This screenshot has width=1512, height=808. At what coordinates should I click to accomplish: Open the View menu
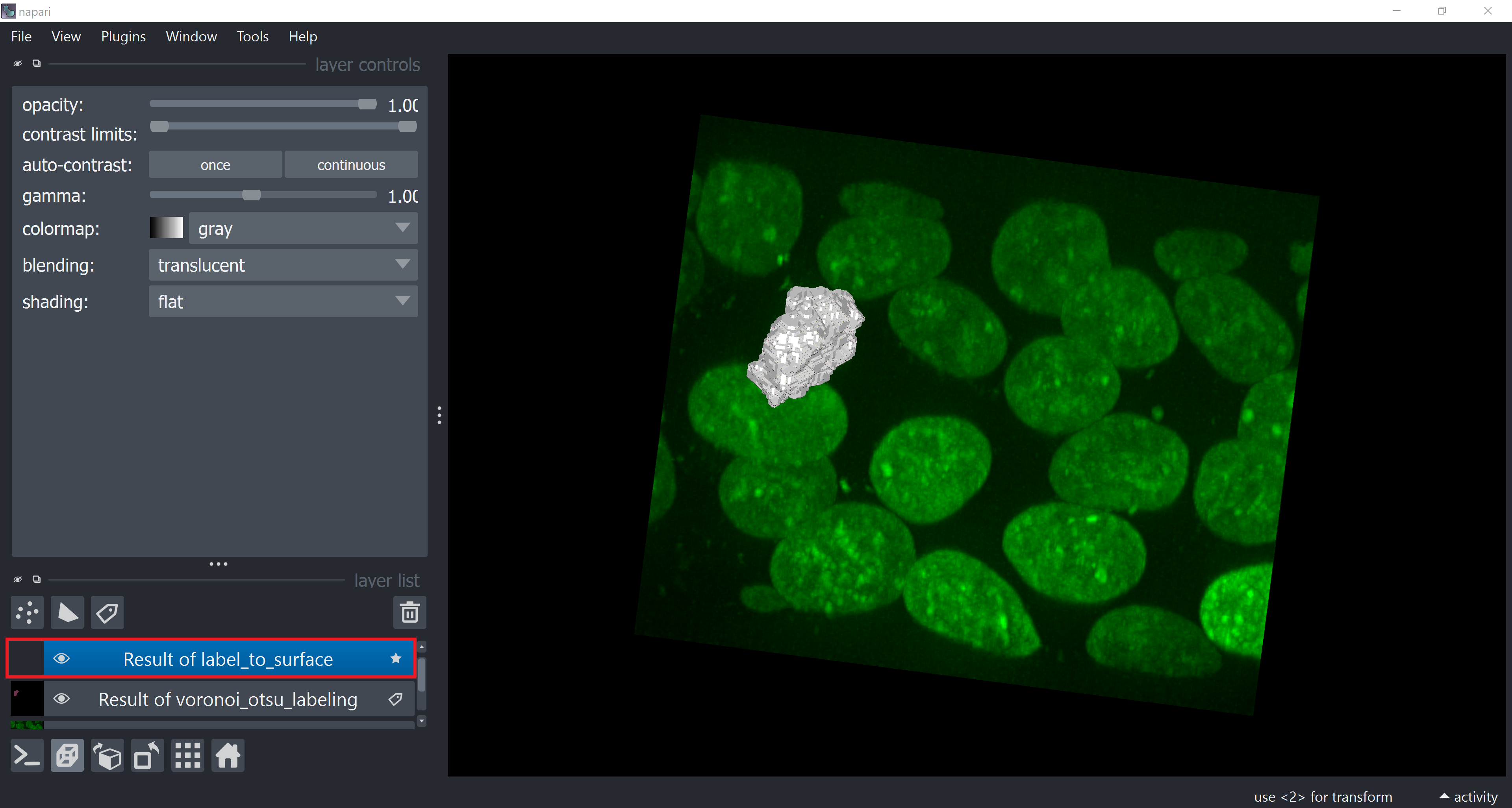tap(66, 36)
